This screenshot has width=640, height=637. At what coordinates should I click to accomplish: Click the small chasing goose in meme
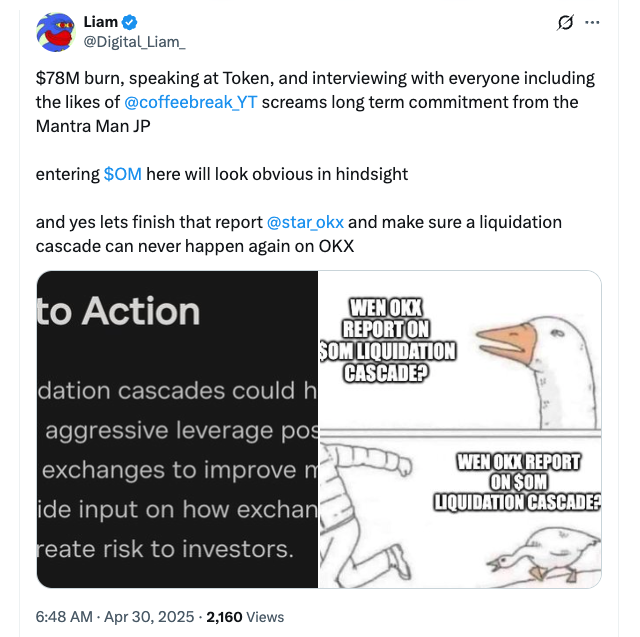coord(543,555)
